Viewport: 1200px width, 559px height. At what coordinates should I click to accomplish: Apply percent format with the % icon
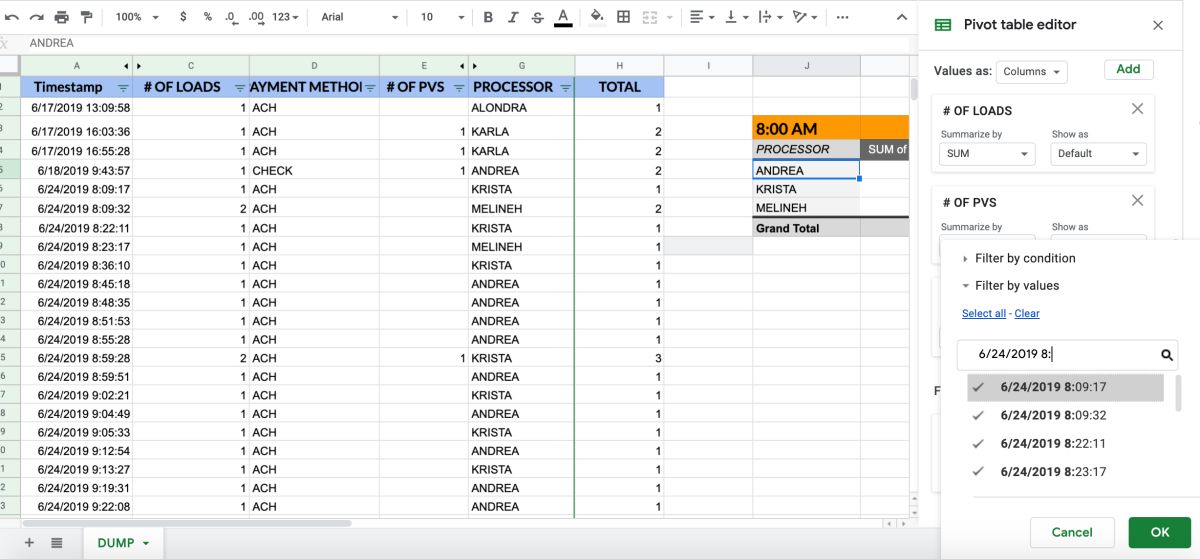pos(207,17)
